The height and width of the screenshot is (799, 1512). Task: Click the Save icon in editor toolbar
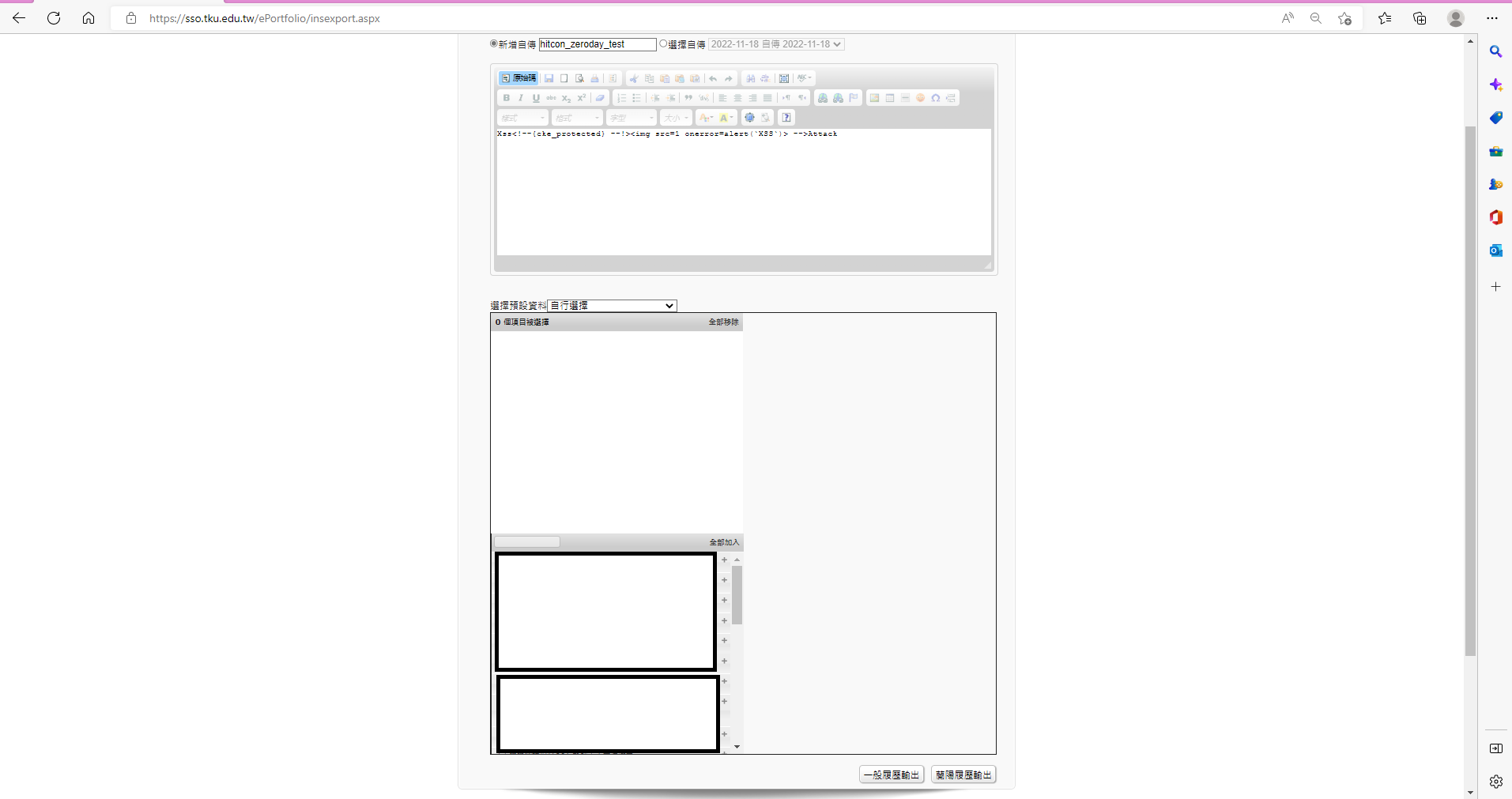pos(549,78)
